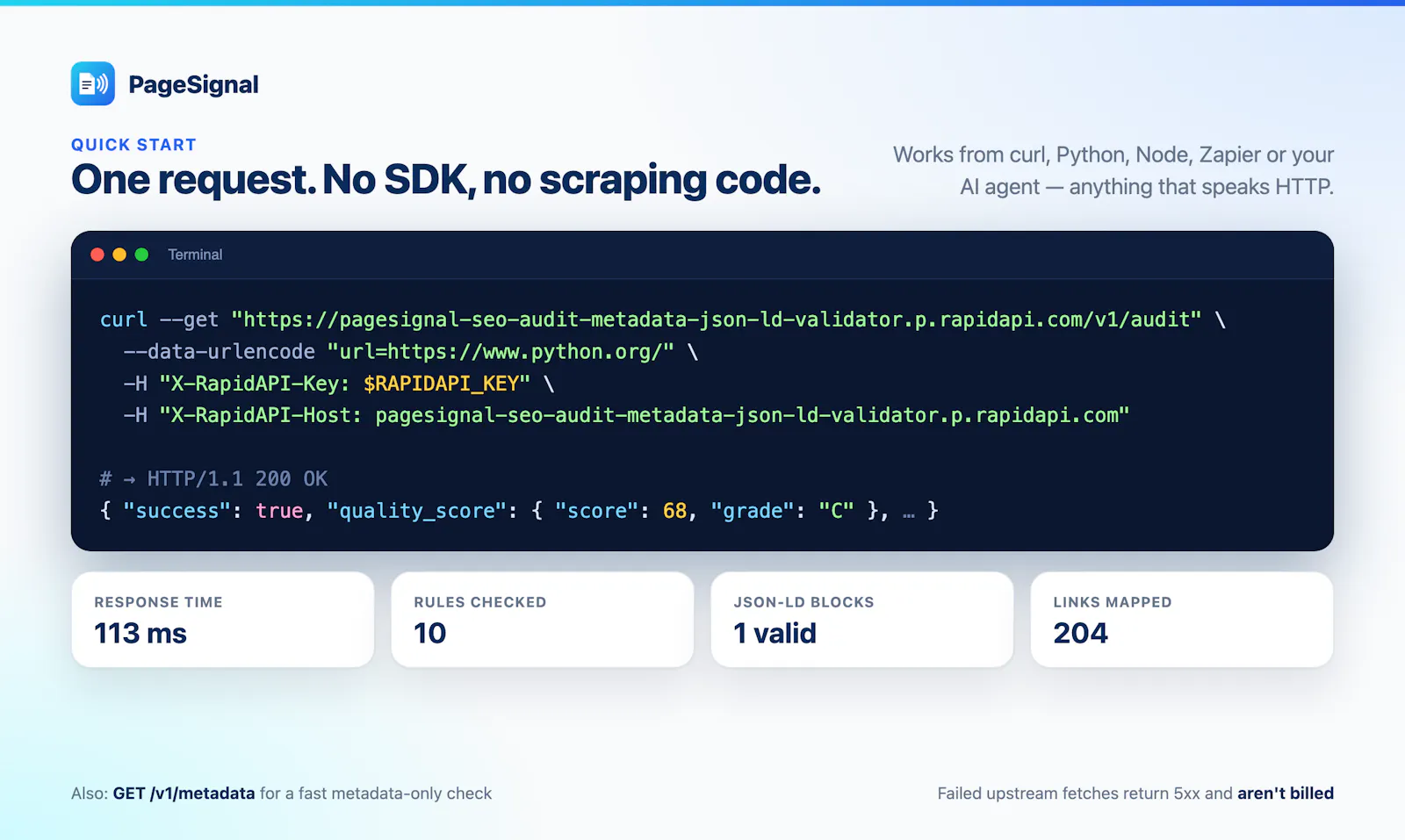Image resolution: width=1405 pixels, height=840 pixels.
Task: Open the JSON-LD Blocks 1 valid card
Action: 862,620
